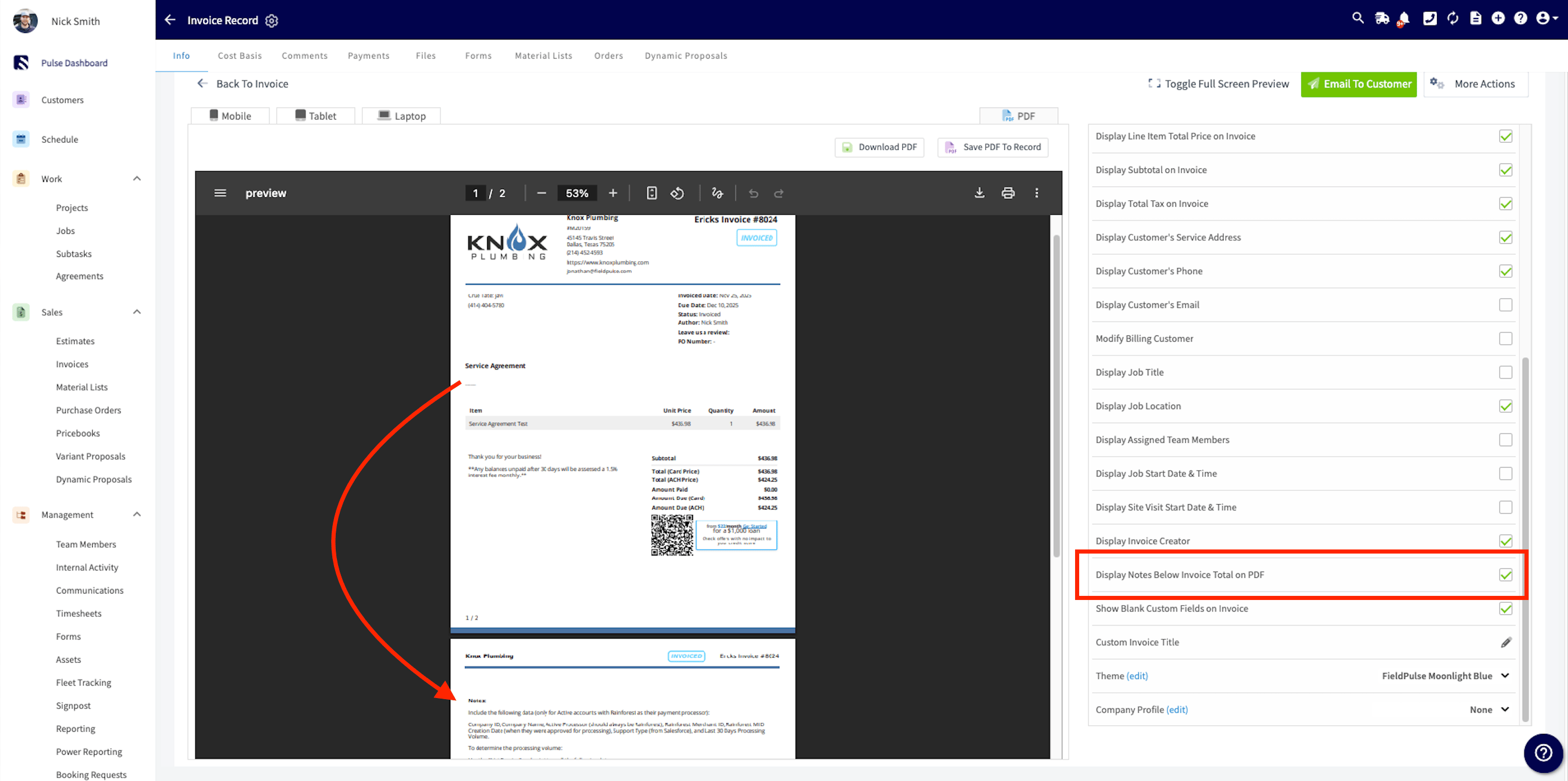Switch to the Material Lists tab
Screen dimensions: 1568x781
click(x=543, y=56)
